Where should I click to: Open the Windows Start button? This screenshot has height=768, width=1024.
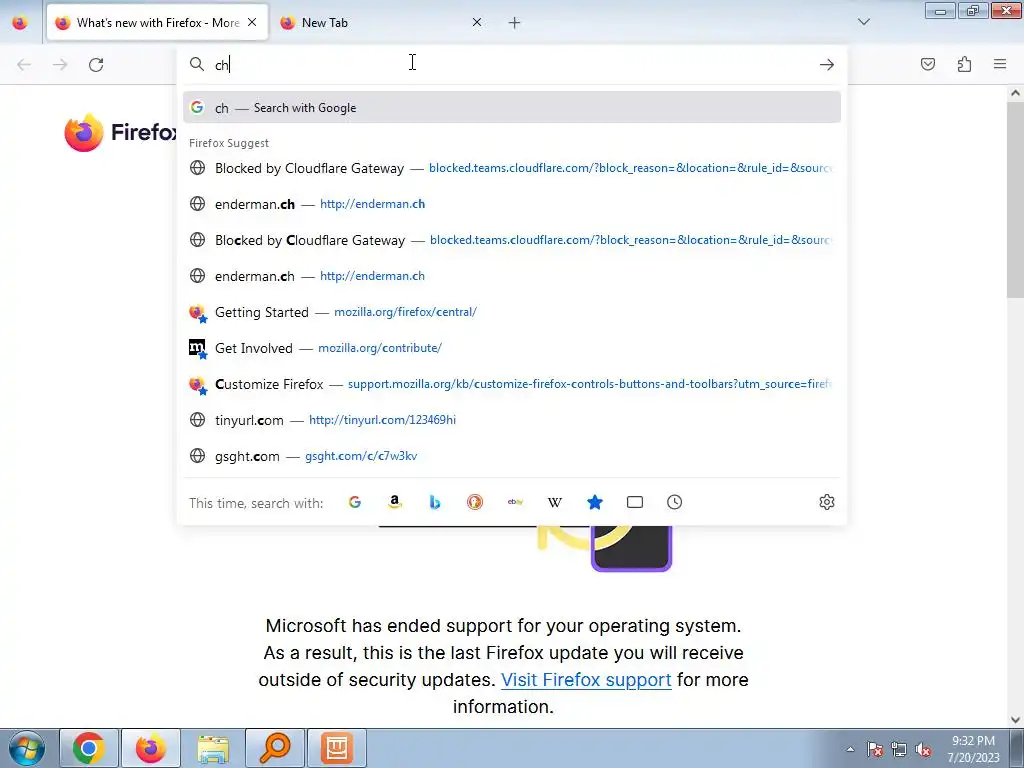tap(26, 748)
